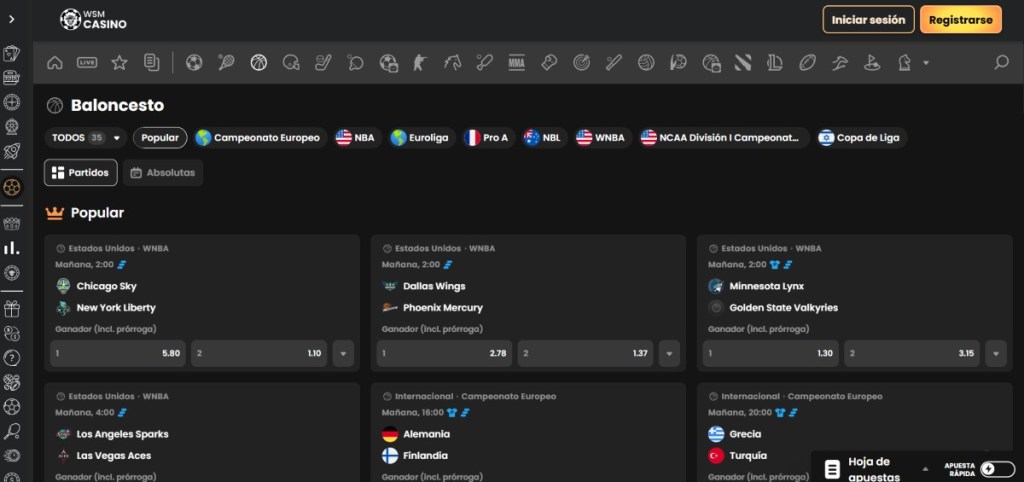Screen dimensions: 1024x482
Task: Filter by NCAA División I Campeonato
Action: pos(722,138)
